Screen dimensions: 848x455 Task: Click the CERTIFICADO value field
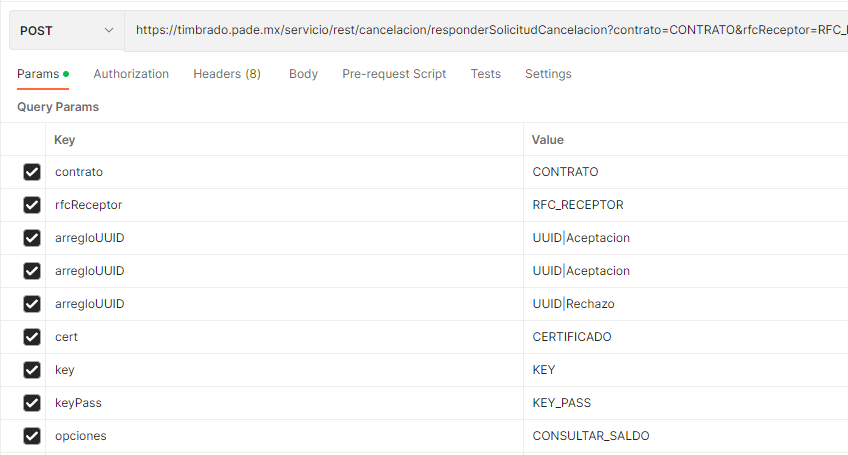[685, 337]
